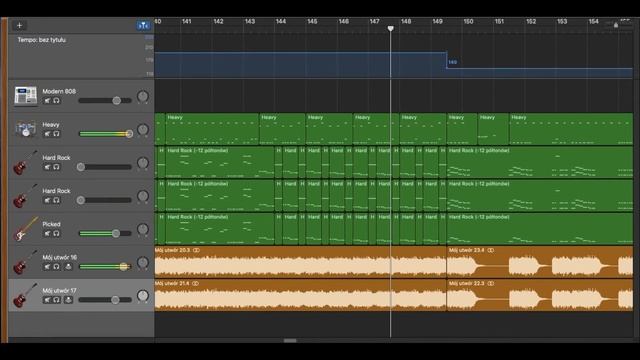Image resolution: width=640 pixels, height=360 pixels.
Task: Select the Mój utwór 16 guitar icon
Action: (25, 262)
